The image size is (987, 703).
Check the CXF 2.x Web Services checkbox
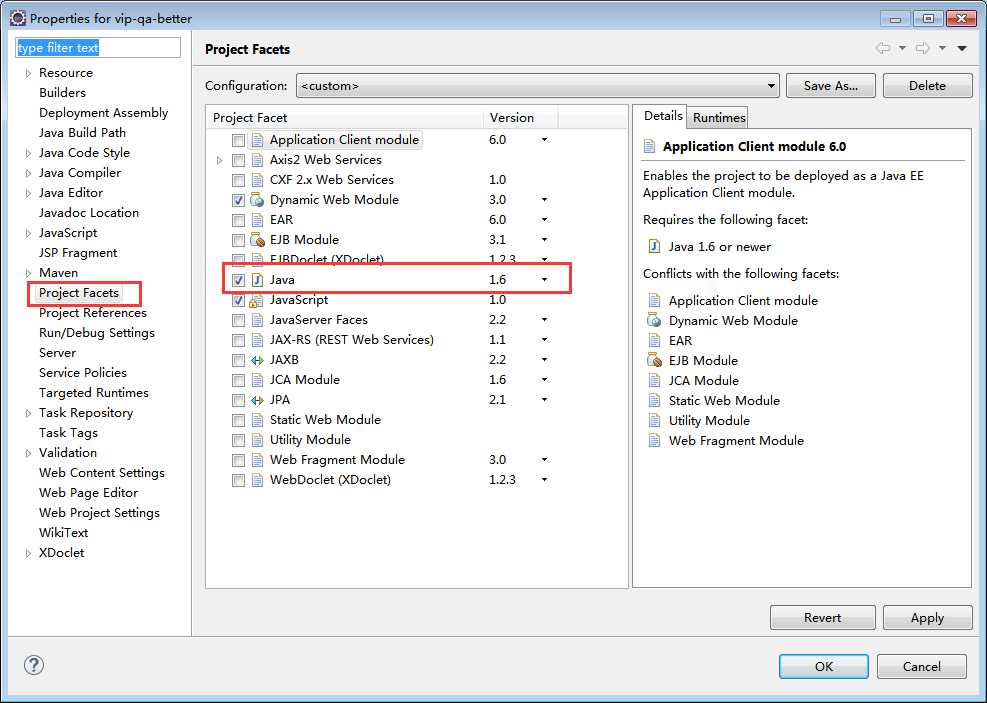(238, 181)
